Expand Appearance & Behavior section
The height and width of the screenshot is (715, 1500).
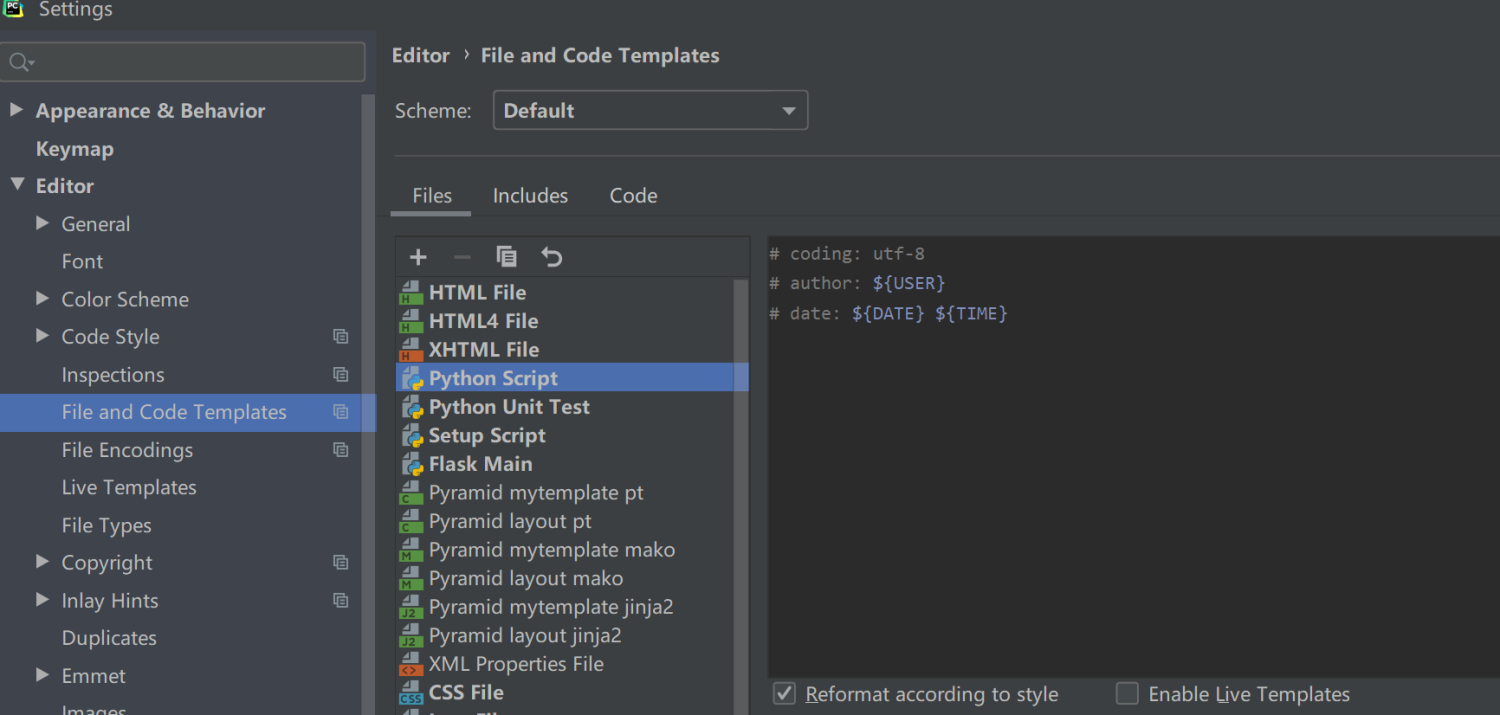(16, 110)
